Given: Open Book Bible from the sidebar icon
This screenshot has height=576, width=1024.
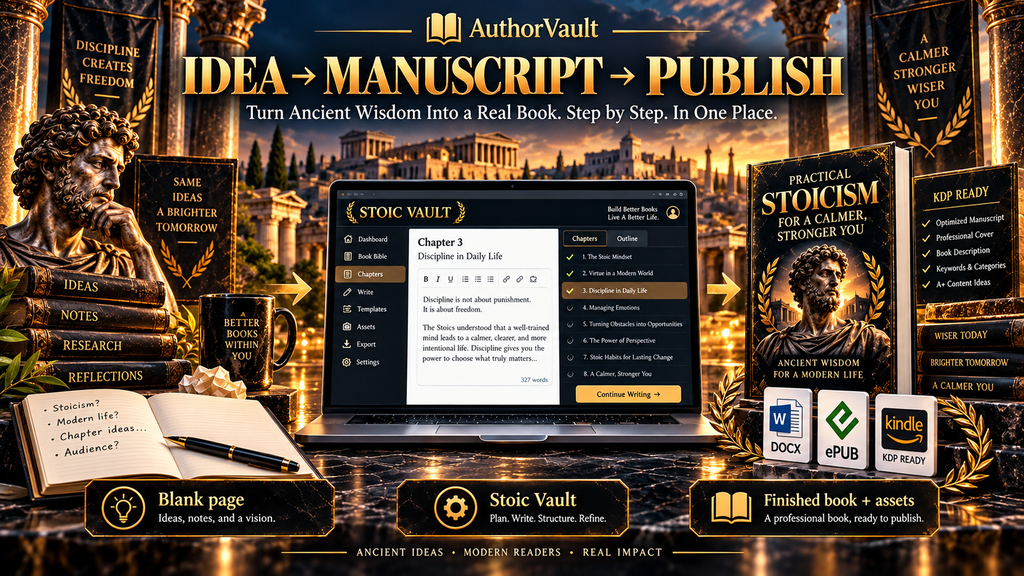Looking at the screenshot, I should 348,257.
